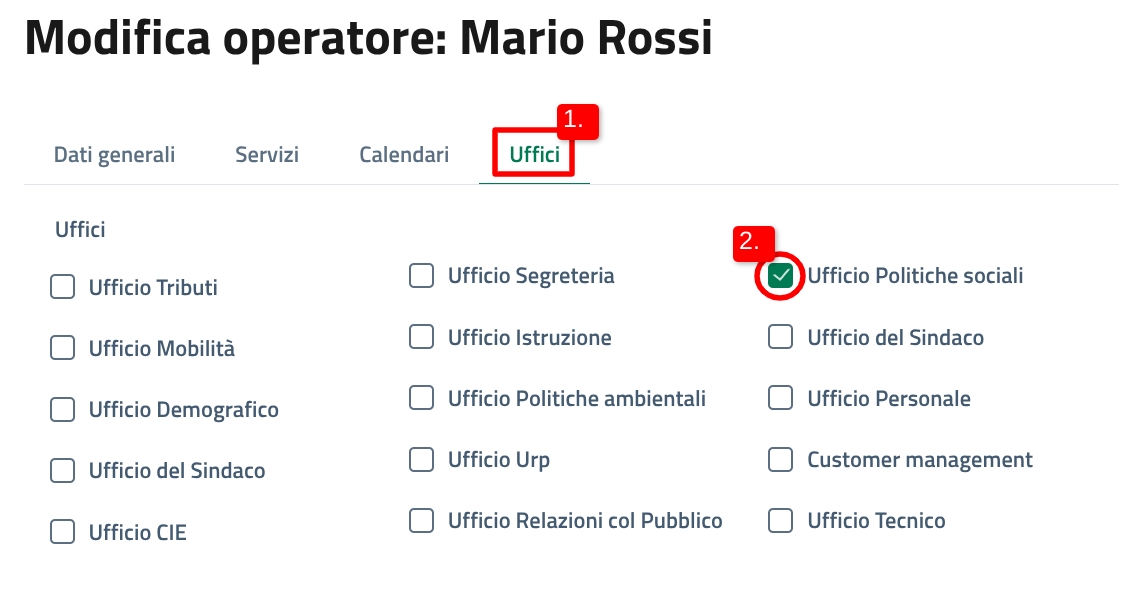The image size is (1135, 590).
Task: Enable Ufficio Politiche ambientali checkbox
Action: coord(422,399)
